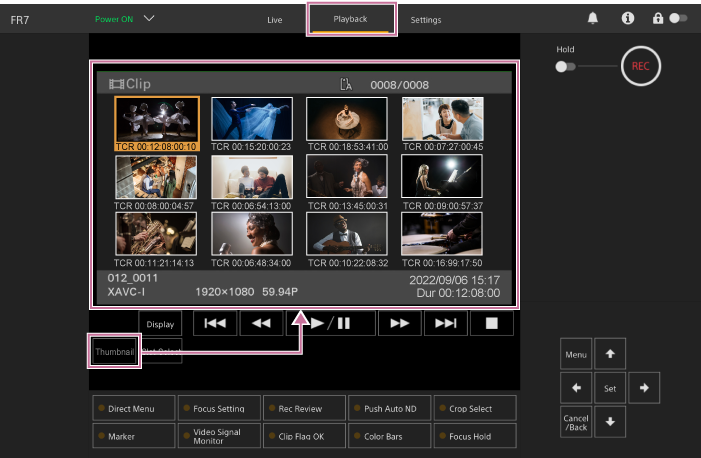The width and height of the screenshot is (701, 458).
Task: Click the skip to previous clip button
Action: pos(215,323)
